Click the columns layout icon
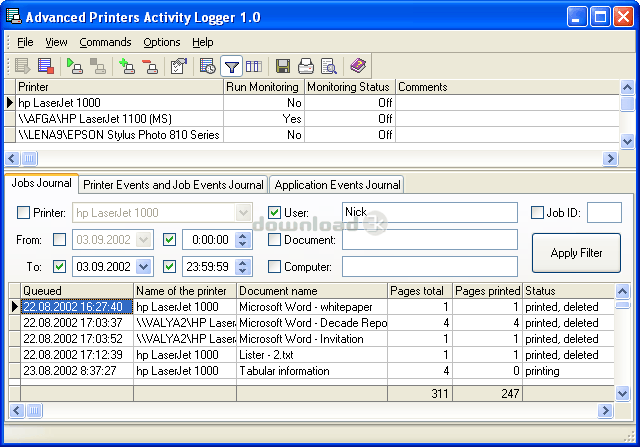The width and height of the screenshot is (640, 447). [254, 66]
